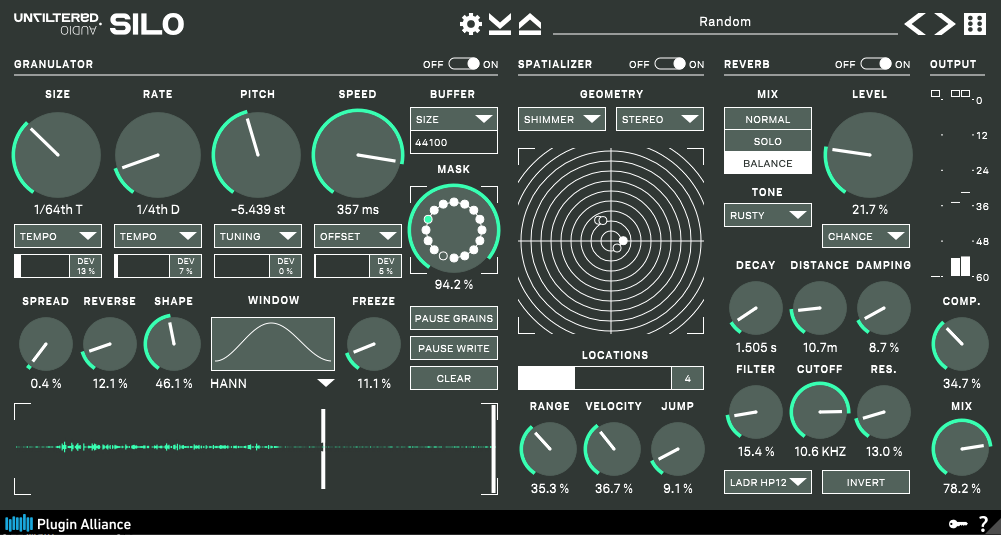
Task: Toggle the PAUSE WRITE button
Action: (x=454, y=348)
